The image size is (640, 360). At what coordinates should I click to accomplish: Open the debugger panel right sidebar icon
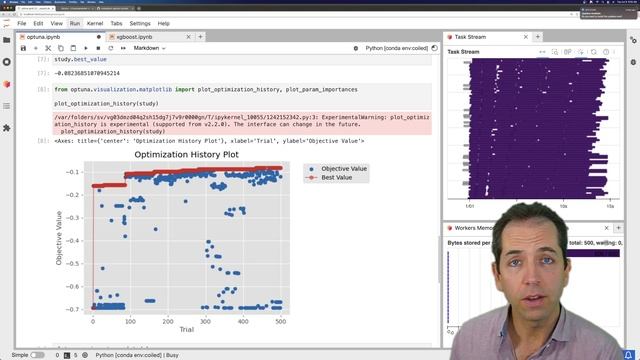[x=633, y=62]
